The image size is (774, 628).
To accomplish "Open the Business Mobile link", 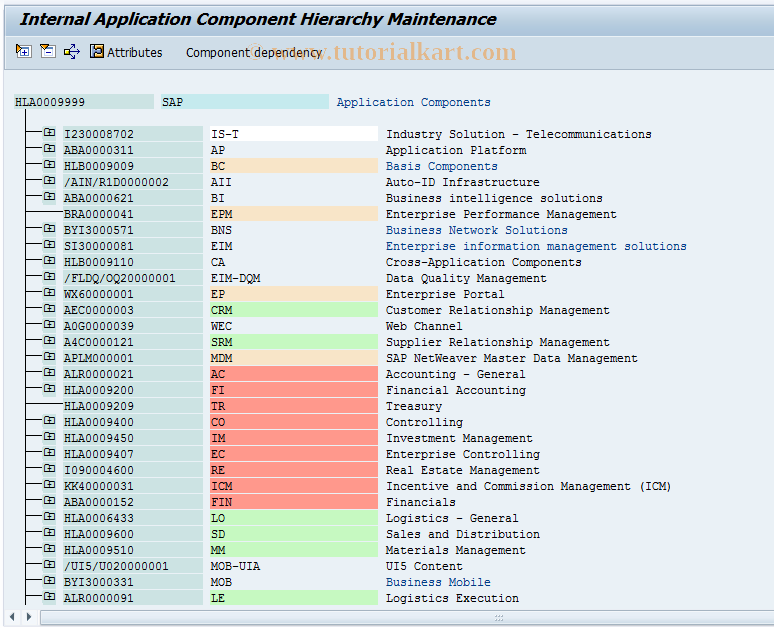I will coord(438,583).
